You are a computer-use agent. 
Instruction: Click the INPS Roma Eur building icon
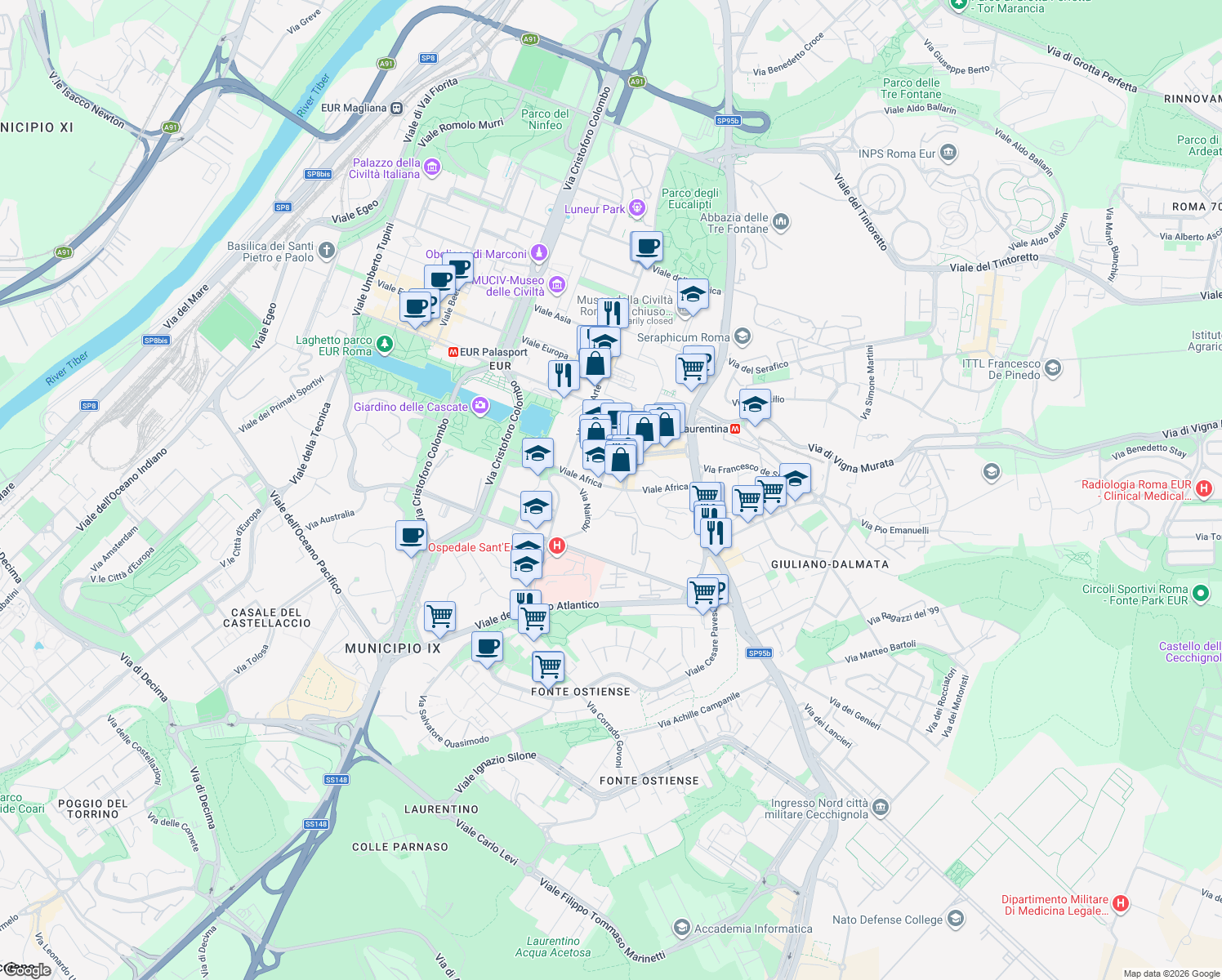coord(948,153)
